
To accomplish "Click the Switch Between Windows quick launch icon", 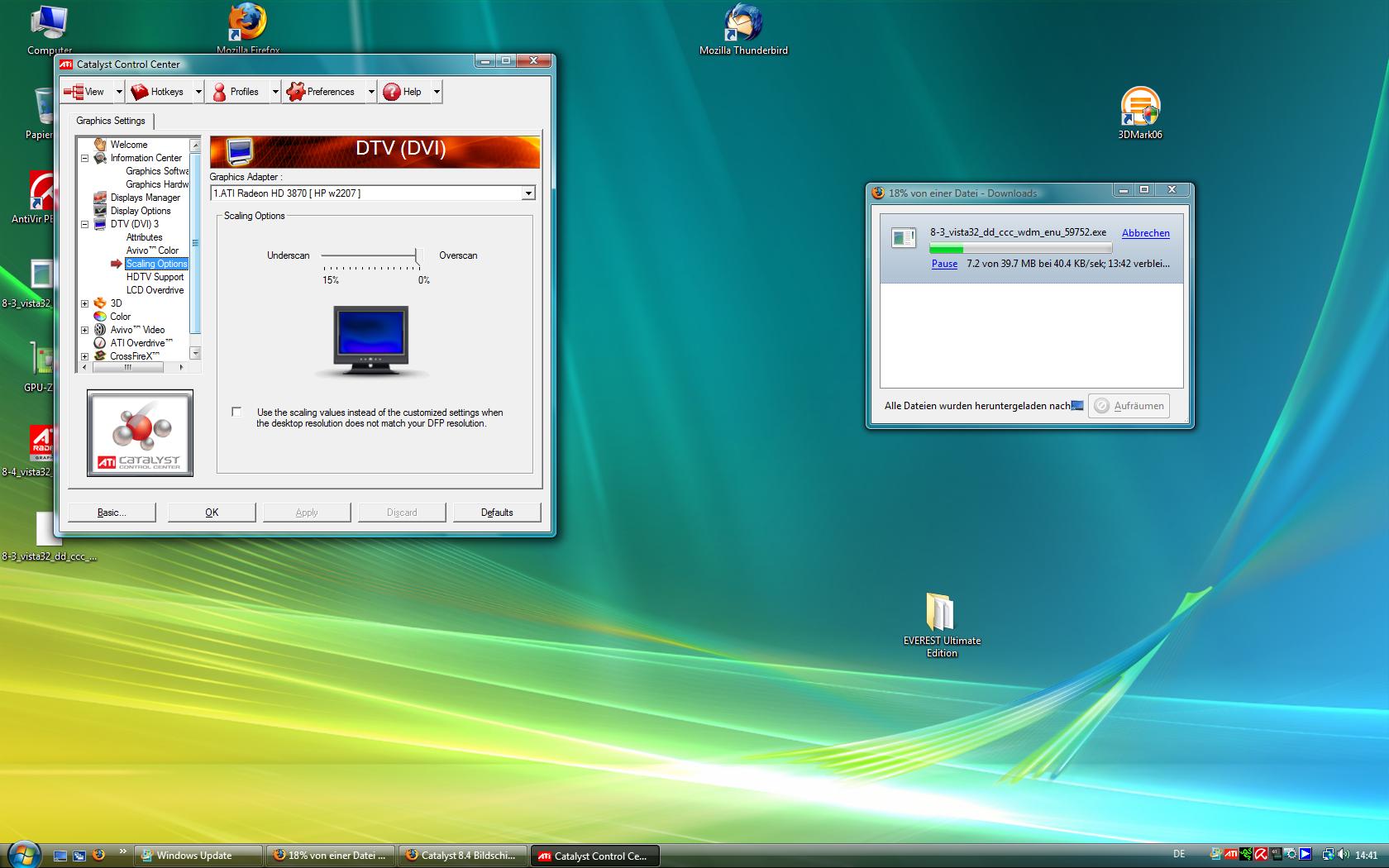I will point(79,856).
